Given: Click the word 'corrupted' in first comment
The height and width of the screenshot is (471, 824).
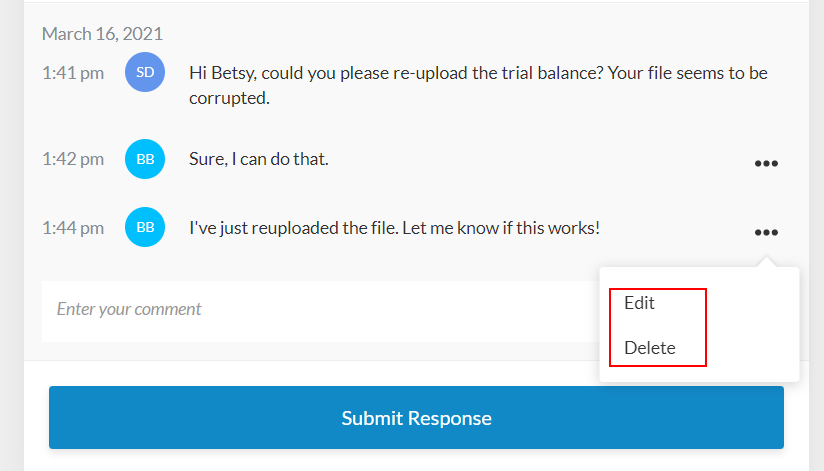Looking at the screenshot, I should [x=229, y=99].
